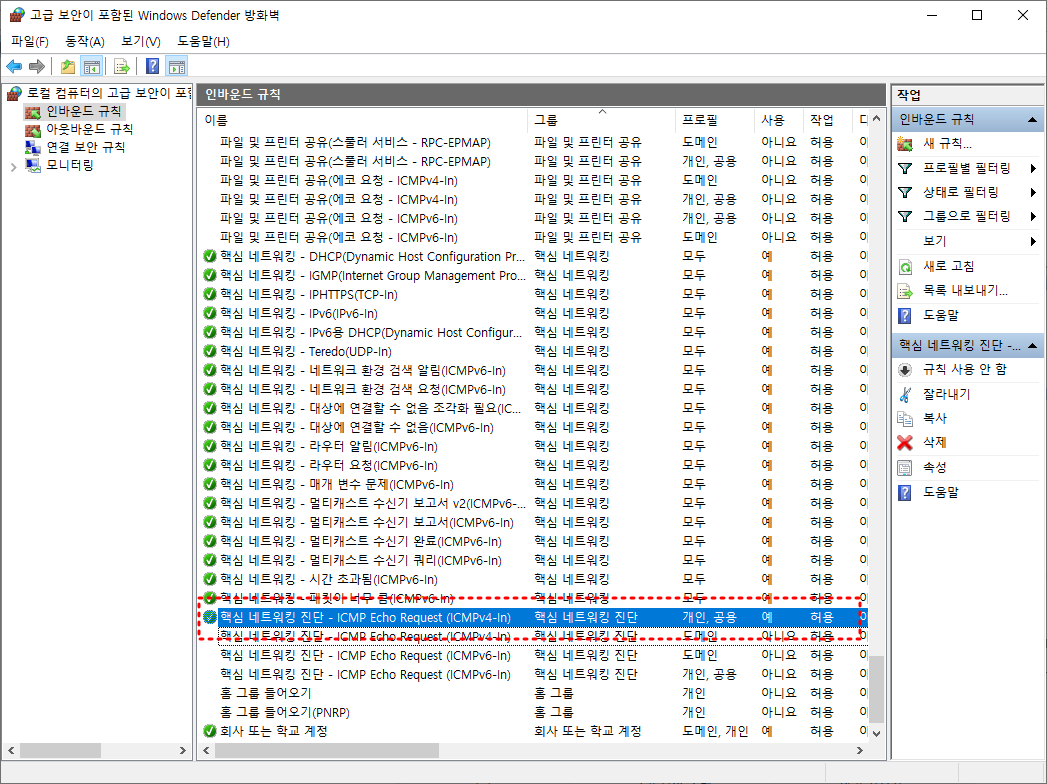The width and height of the screenshot is (1047, 784).
Task: Click the 새 규칙 icon in action pane
Action: tap(905, 144)
